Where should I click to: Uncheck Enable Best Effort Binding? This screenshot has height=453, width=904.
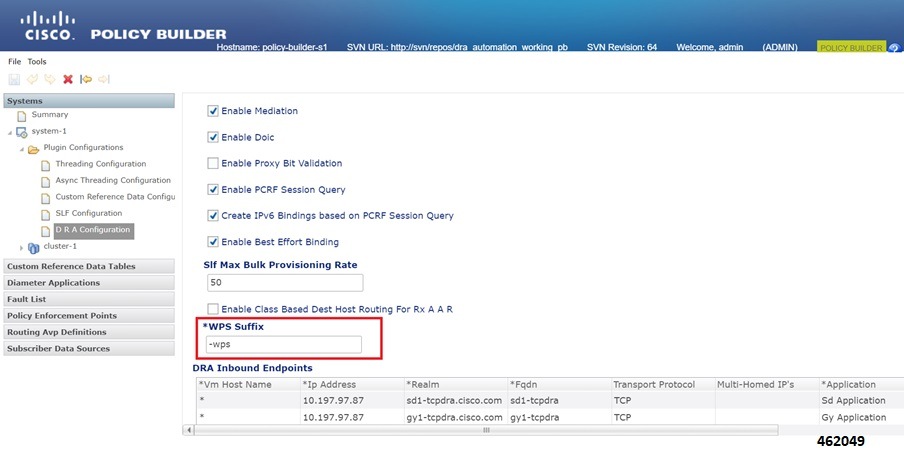(x=213, y=241)
